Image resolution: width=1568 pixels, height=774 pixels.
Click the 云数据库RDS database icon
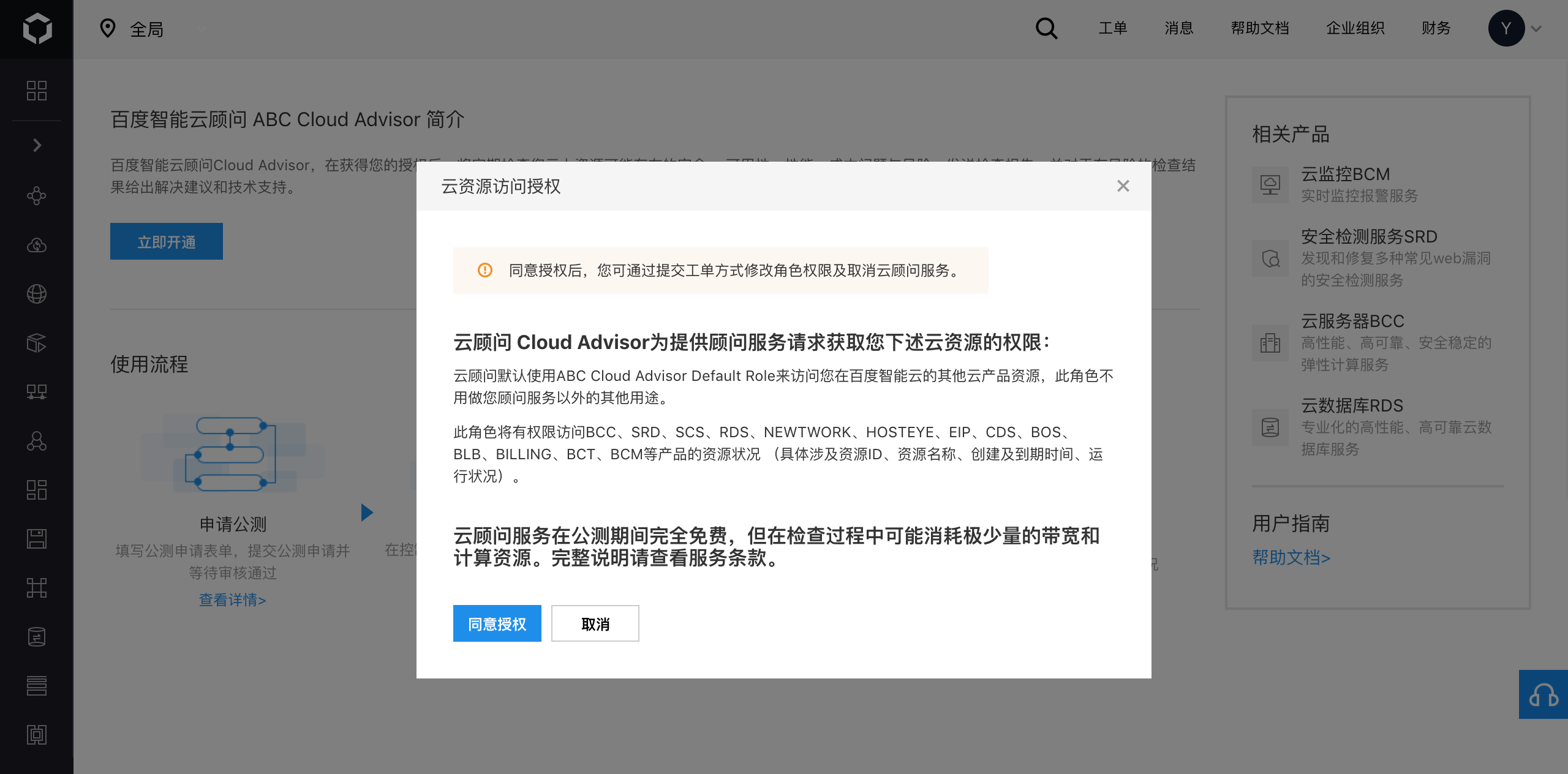(1270, 427)
